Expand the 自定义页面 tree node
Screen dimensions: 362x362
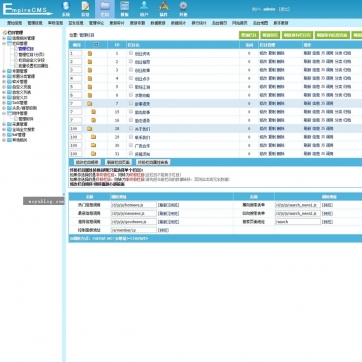point(4,87)
